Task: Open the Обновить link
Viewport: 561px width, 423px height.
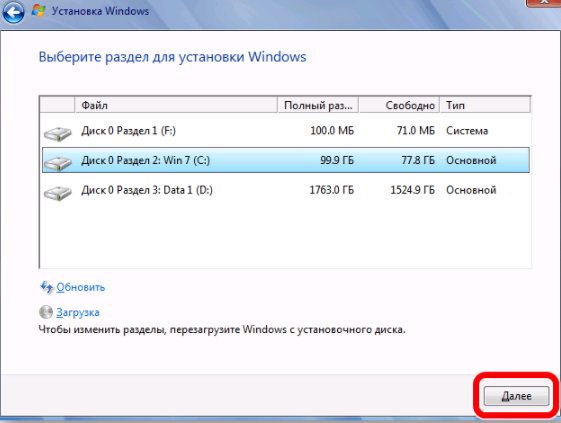Action: (81, 287)
